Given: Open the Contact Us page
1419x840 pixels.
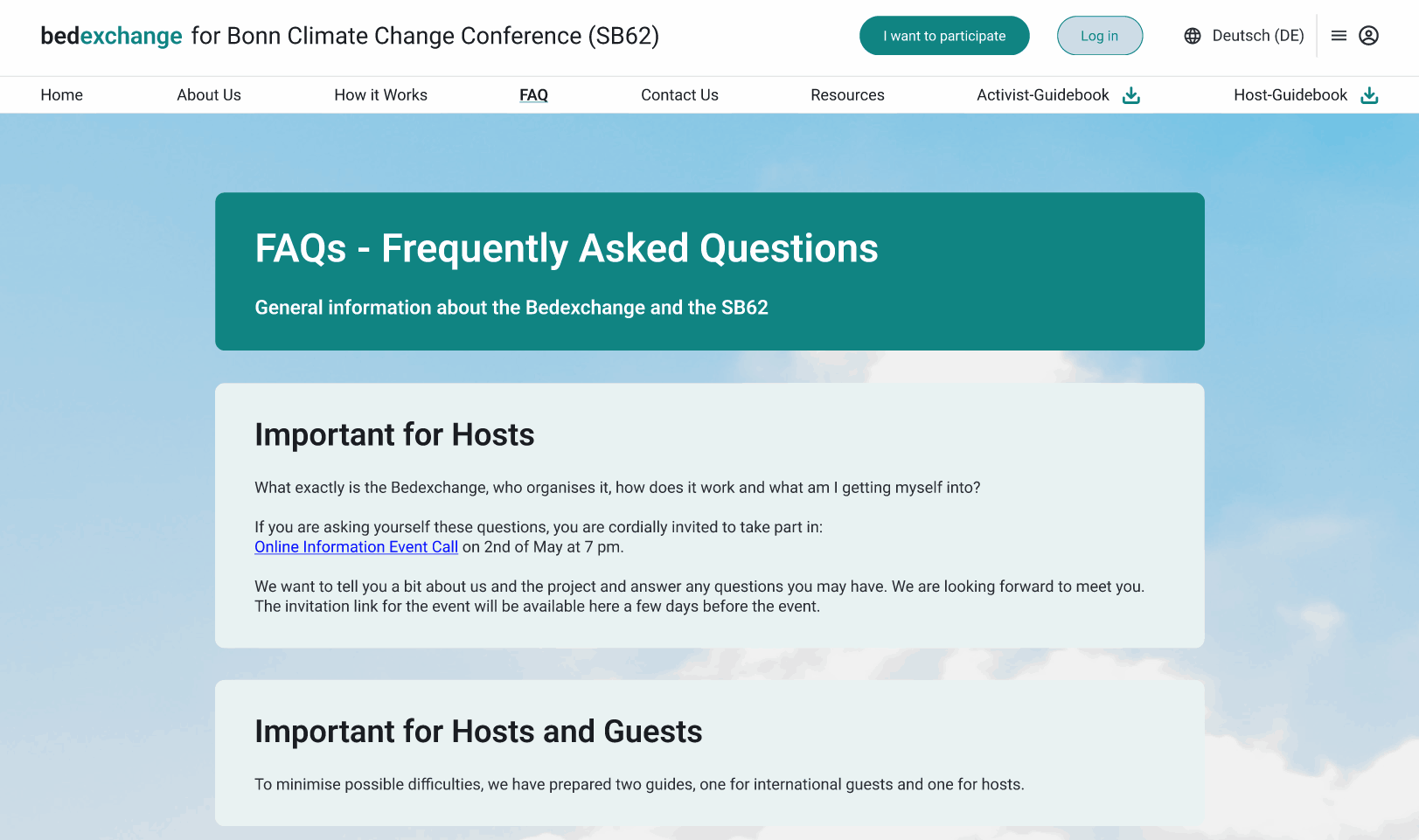Looking at the screenshot, I should click(x=679, y=95).
